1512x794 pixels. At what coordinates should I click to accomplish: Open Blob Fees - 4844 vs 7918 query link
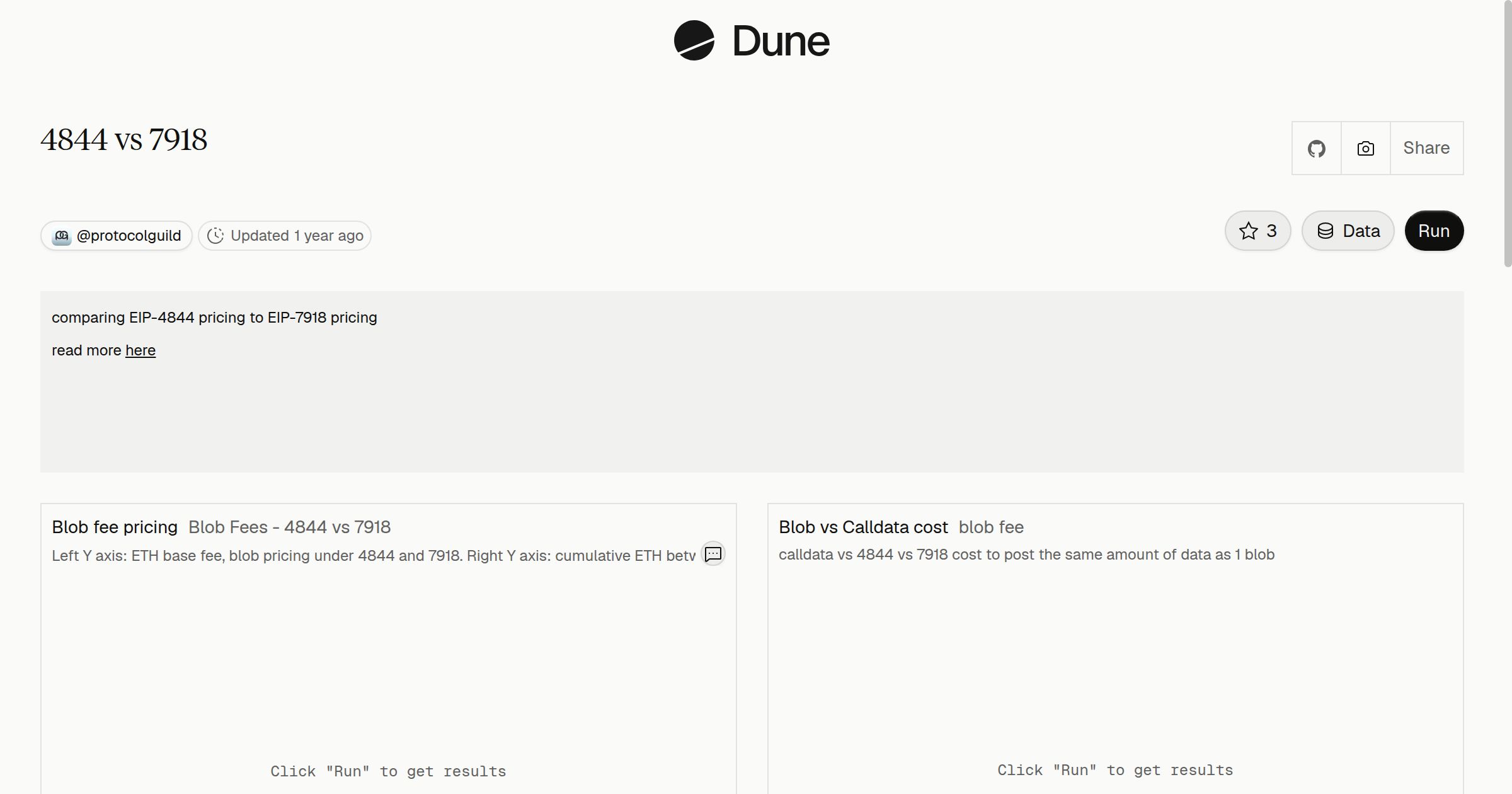289,527
